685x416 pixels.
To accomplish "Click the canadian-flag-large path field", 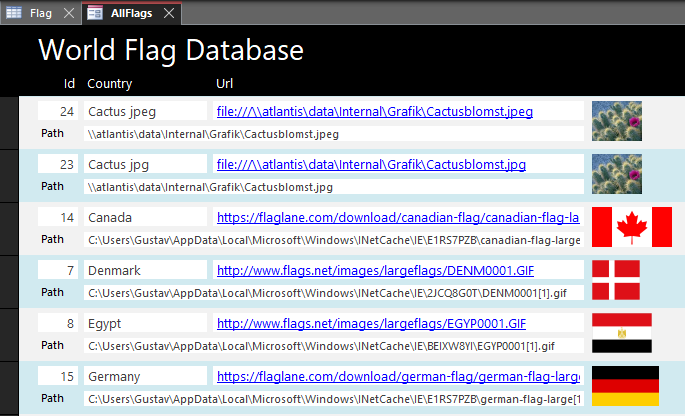I will [334, 239].
